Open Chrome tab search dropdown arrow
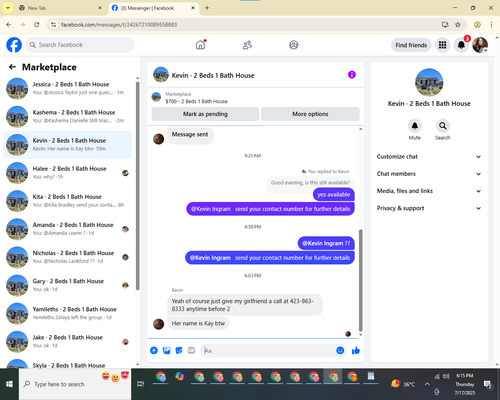 7,8
